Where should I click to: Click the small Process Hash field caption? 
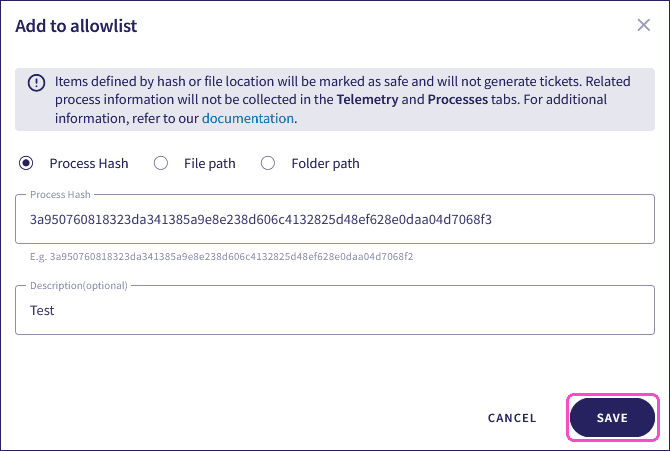(61, 193)
